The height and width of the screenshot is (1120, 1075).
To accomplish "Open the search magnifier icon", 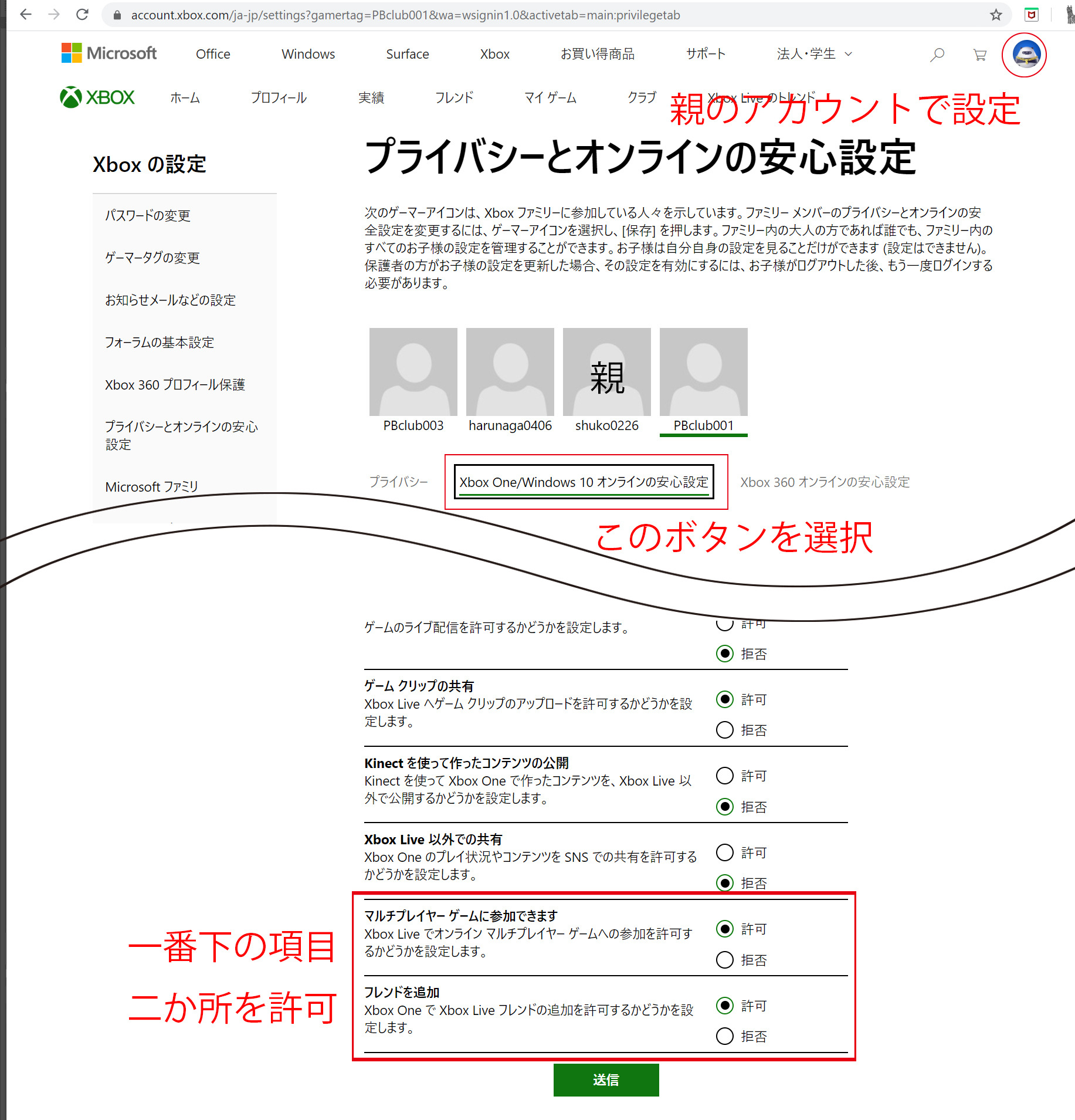I will click(937, 55).
